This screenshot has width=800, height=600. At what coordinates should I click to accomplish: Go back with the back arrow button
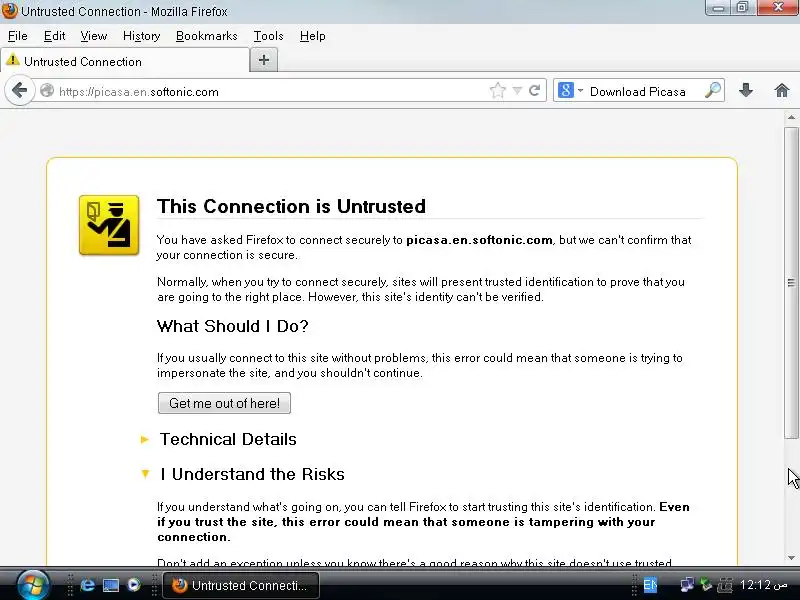19,91
